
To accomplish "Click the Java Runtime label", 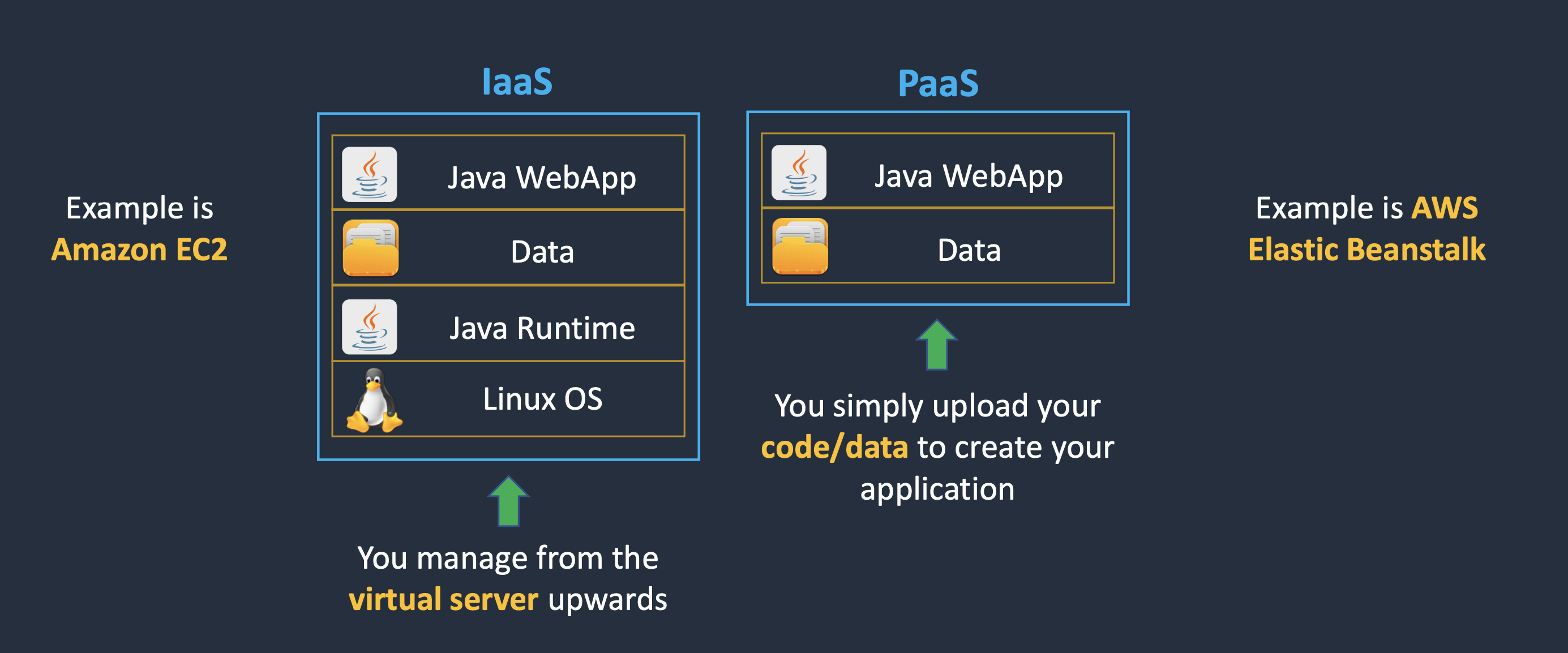I will pyautogui.click(x=542, y=329).
